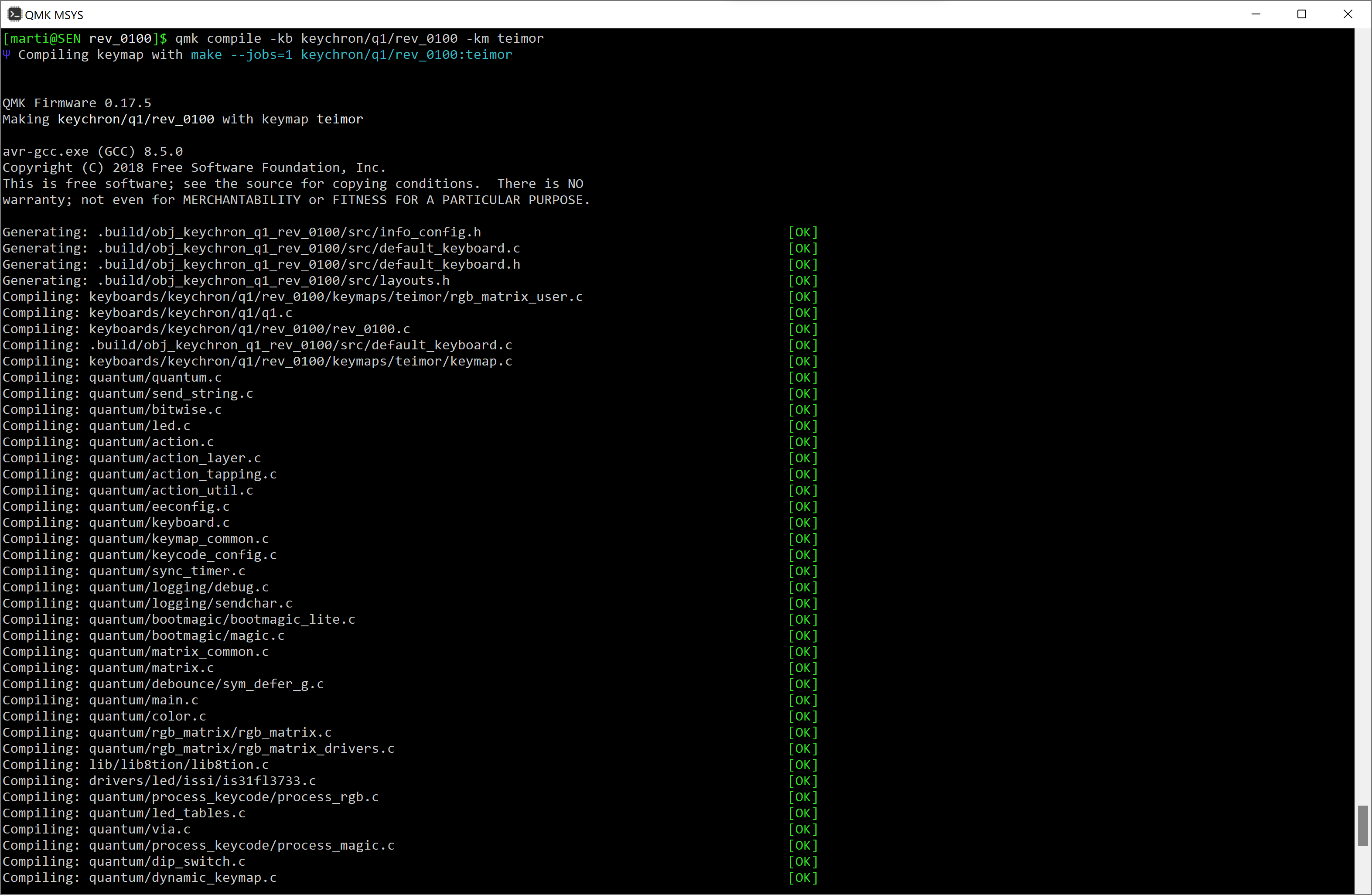Click the rgb_matrix/rgb_matrix.c line
Screen dimensions: 1372x895
[167, 733]
